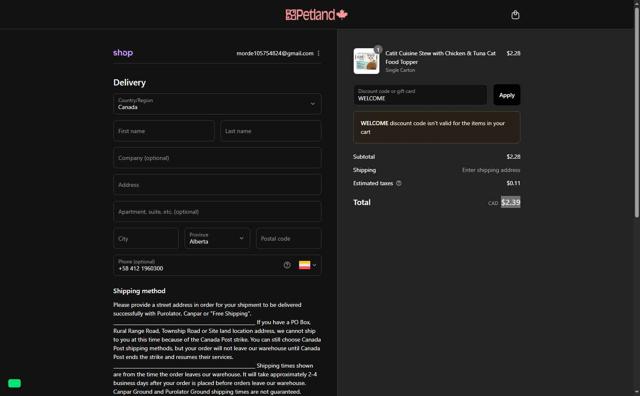Click the Subtotal amount $2.28
Screen dimensions: 640x396
point(513,157)
